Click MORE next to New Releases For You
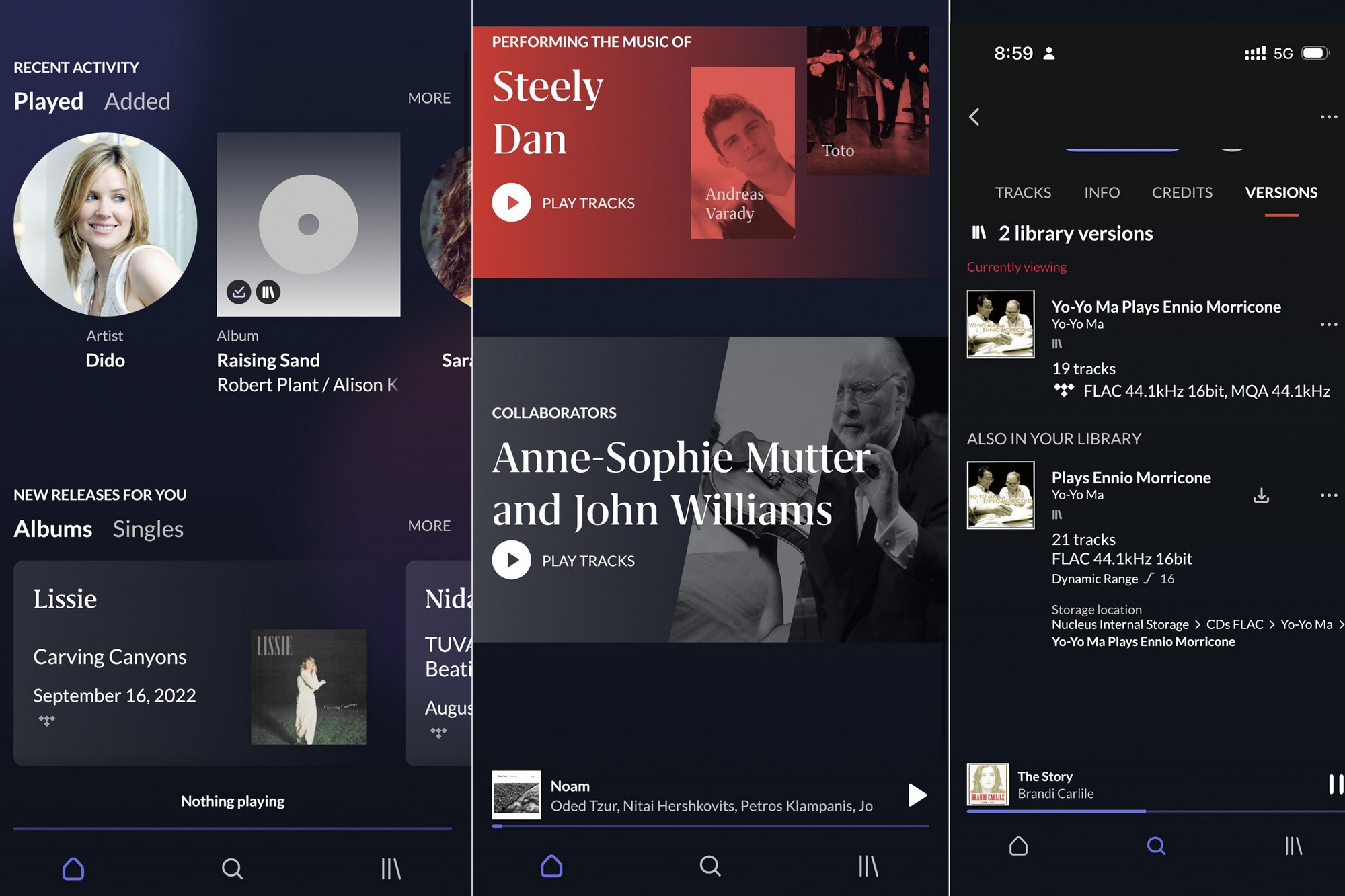The height and width of the screenshot is (896, 1345). pos(429,525)
